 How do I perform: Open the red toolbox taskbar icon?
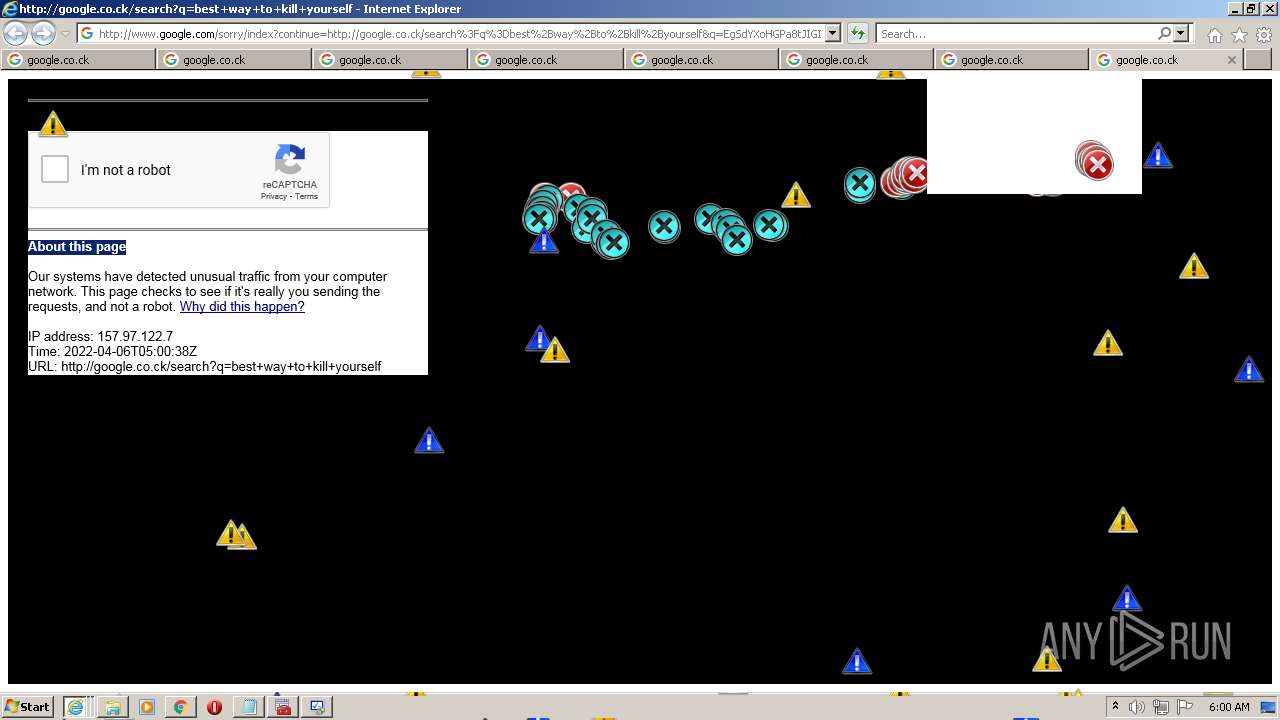pos(283,707)
